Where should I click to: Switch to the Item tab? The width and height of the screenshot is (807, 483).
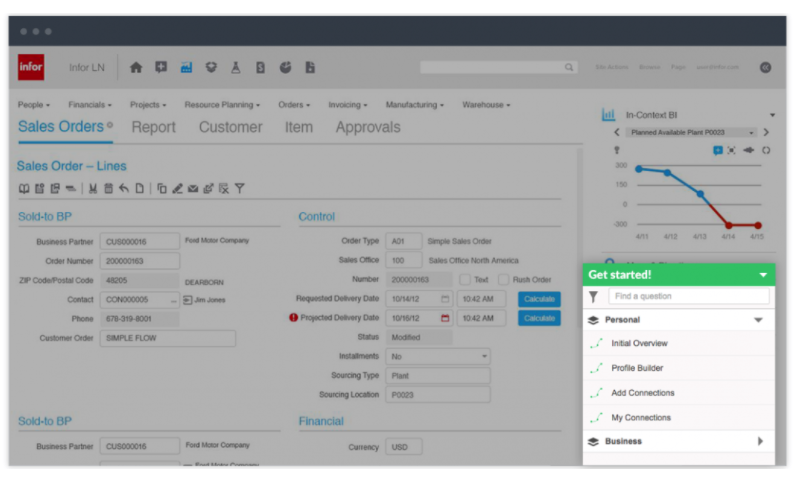pyautogui.click(x=299, y=127)
